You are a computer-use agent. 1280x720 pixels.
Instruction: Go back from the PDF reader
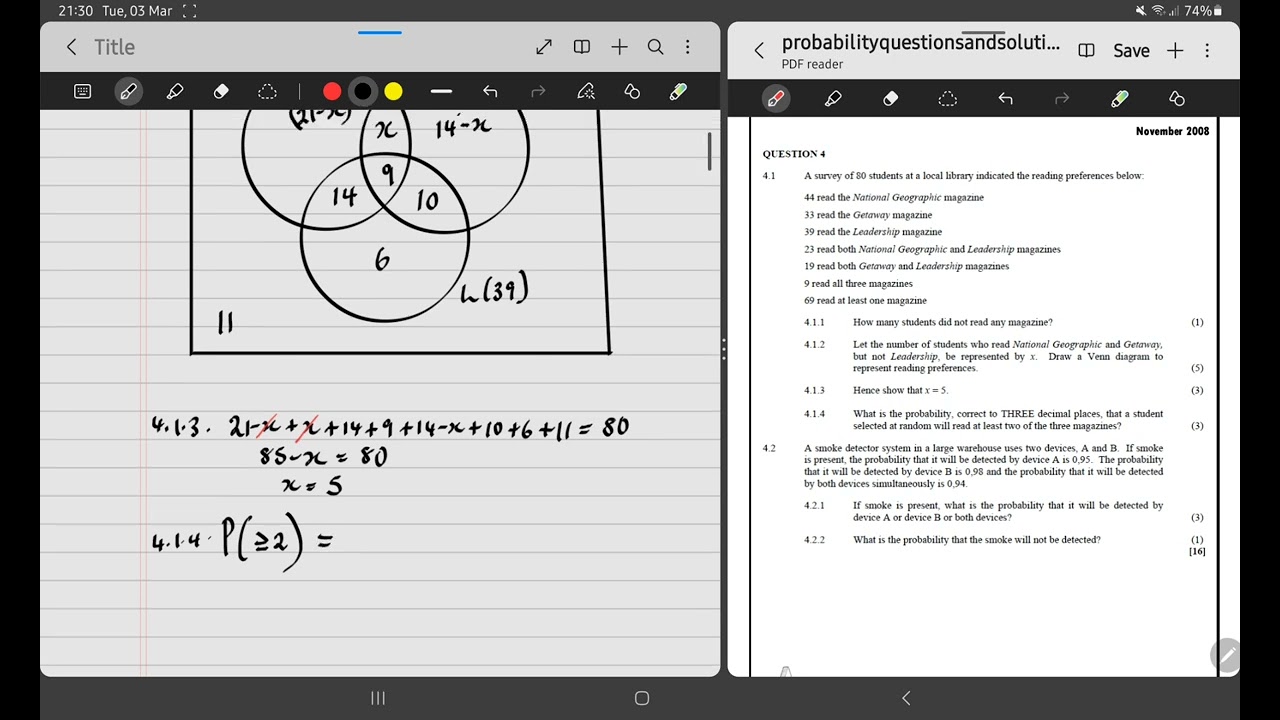759,50
